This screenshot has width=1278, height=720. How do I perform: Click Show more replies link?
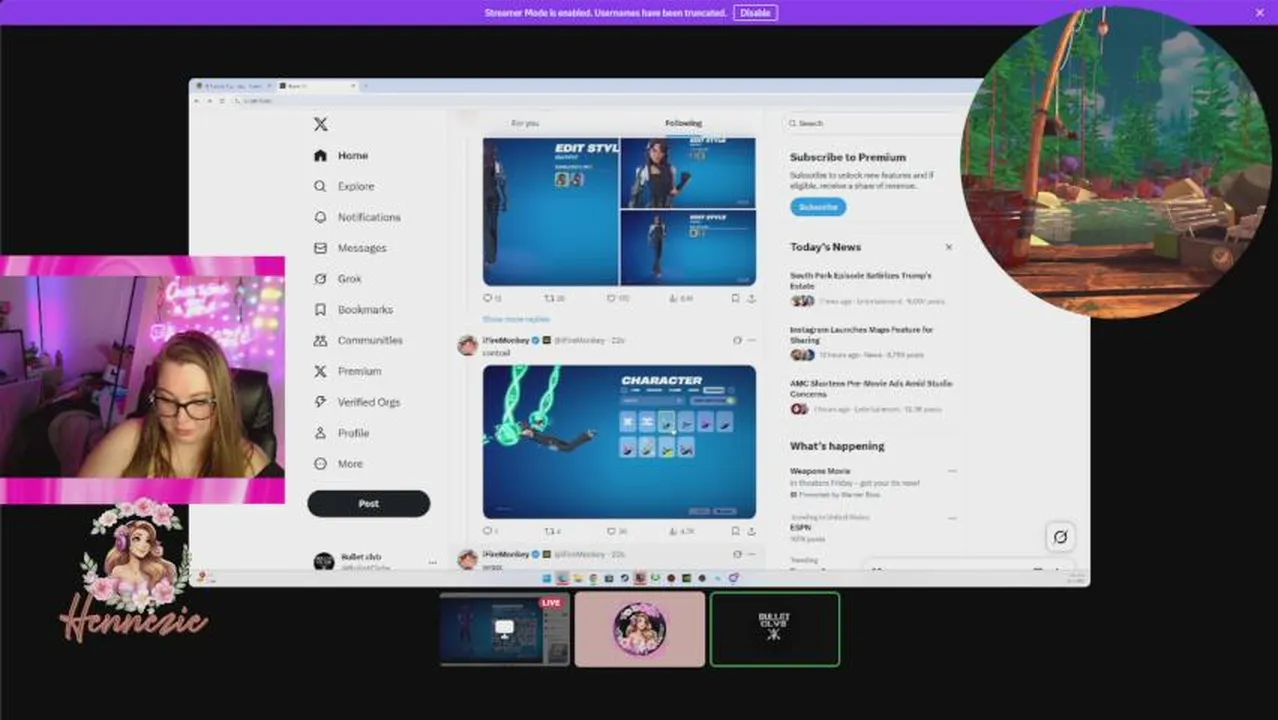click(x=516, y=319)
